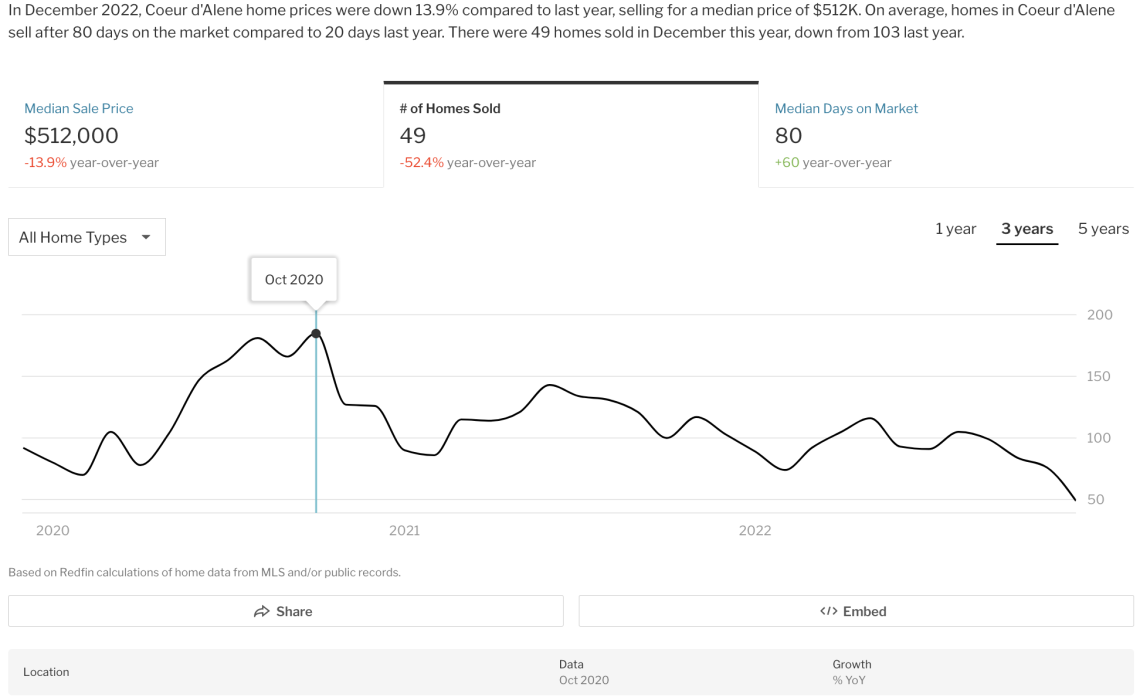This screenshot has height=700, width=1140.
Task: Open the All Home Types dropdown
Action: coord(87,237)
